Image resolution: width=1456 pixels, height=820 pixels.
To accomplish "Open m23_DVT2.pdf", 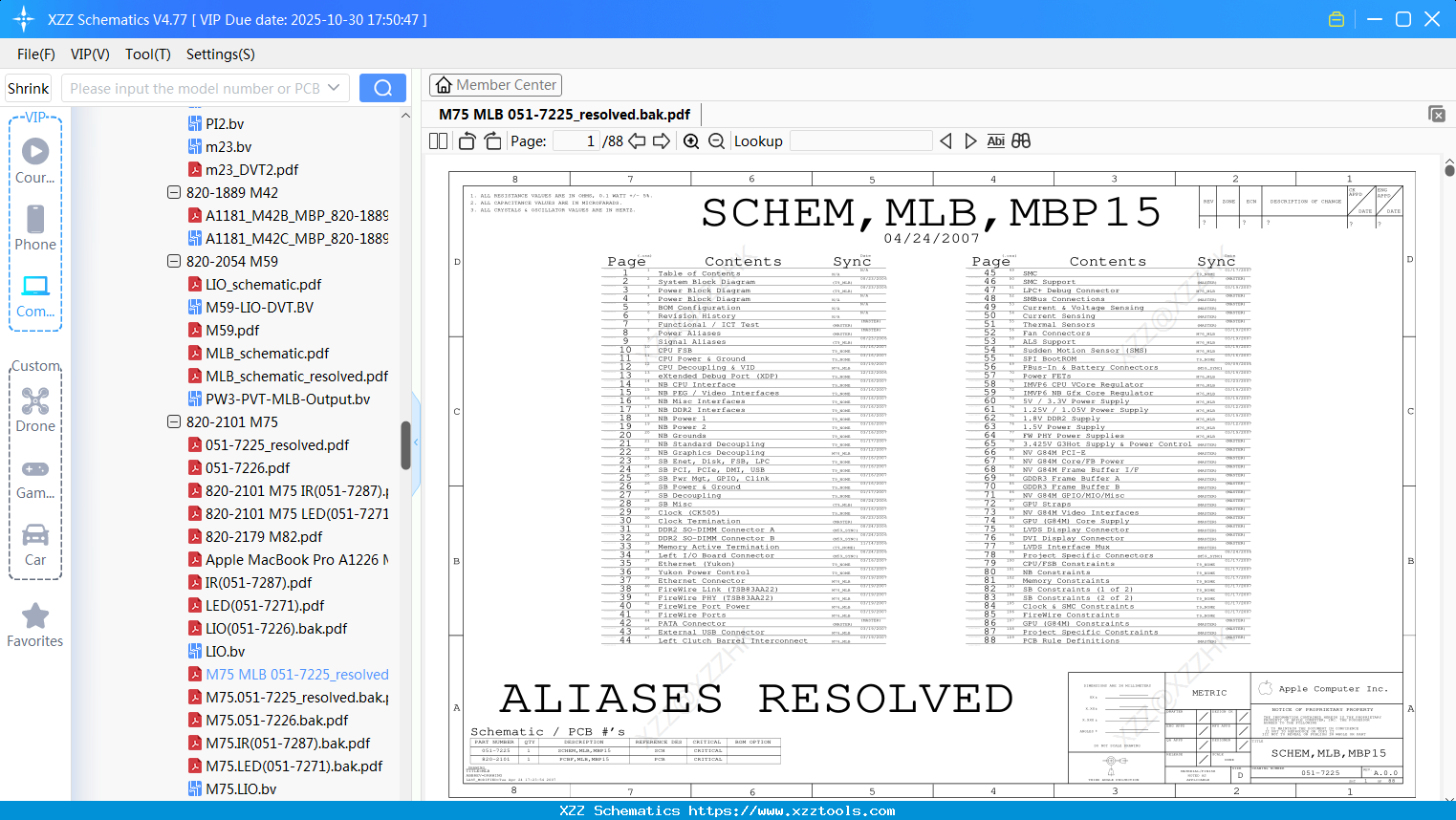I will pyautogui.click(x=251, y=169).
